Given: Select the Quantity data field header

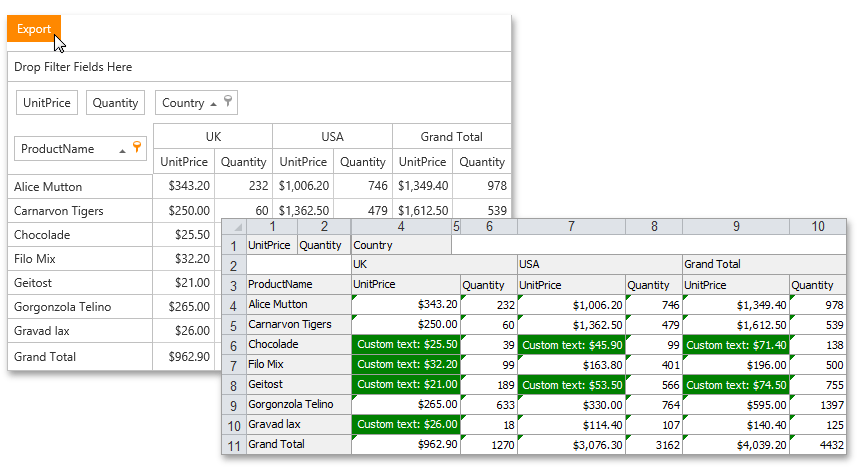Looking at the screenshot, I should (115, 103).
